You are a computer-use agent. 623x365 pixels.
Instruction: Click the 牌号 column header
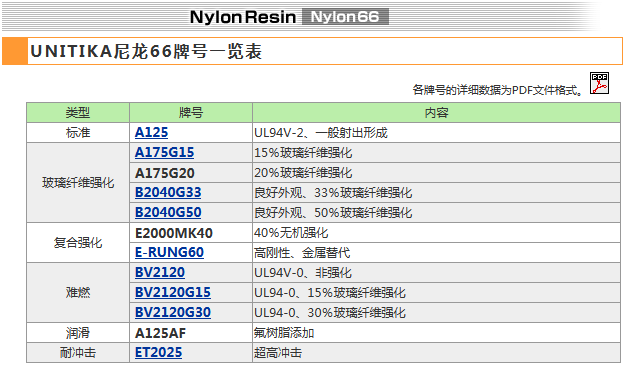(x=191, y=113)
